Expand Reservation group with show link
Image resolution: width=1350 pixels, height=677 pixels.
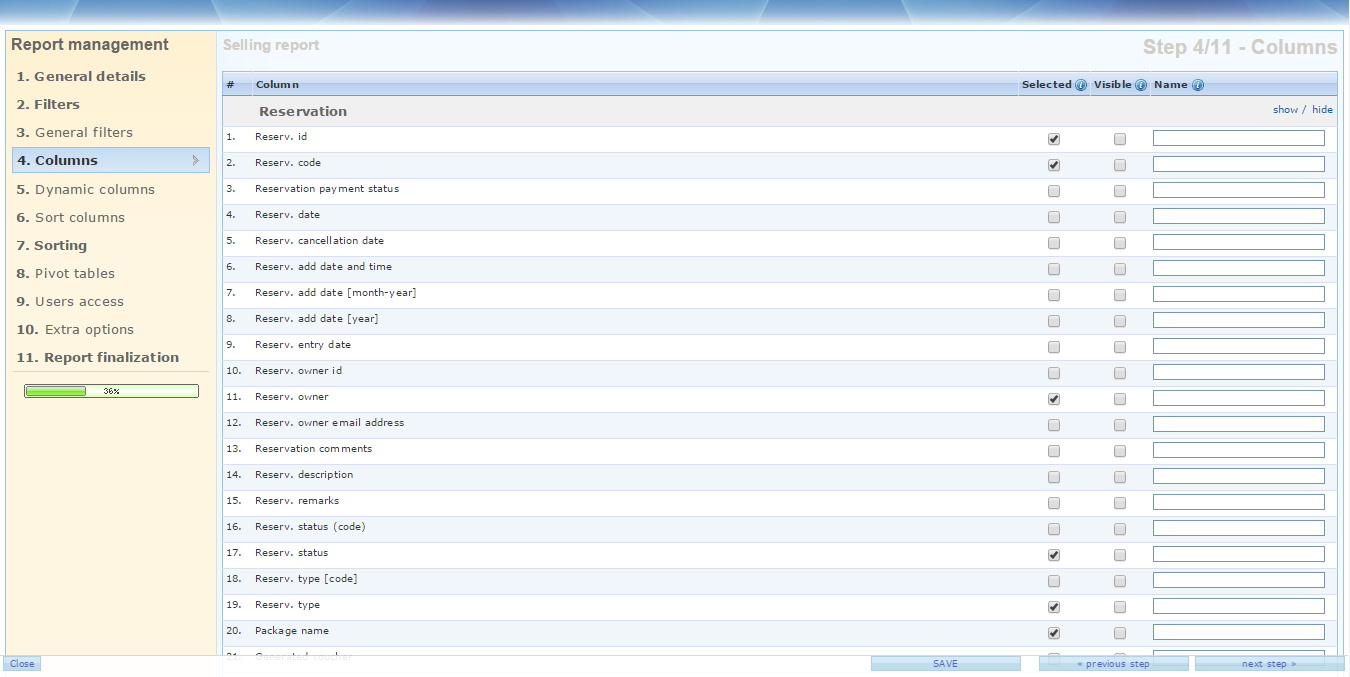click(x=1285, y=110)
